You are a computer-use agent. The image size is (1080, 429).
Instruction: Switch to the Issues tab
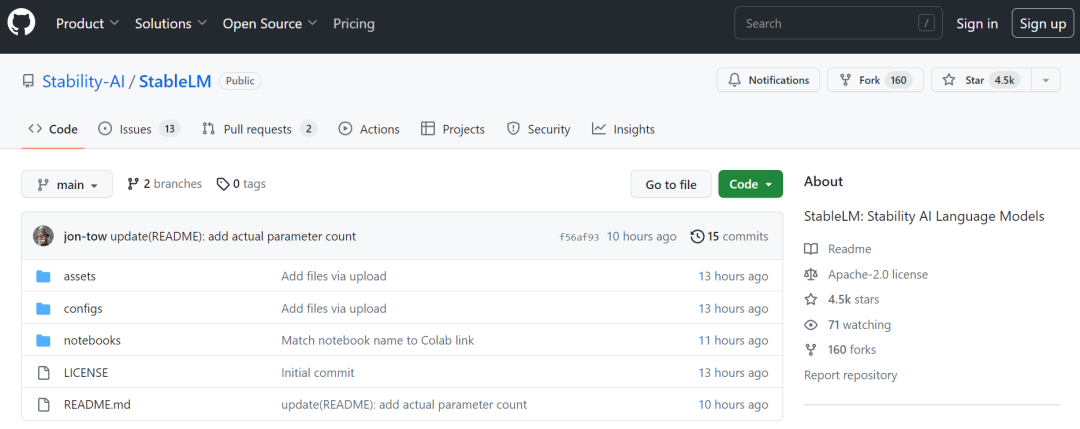(138, 129)
